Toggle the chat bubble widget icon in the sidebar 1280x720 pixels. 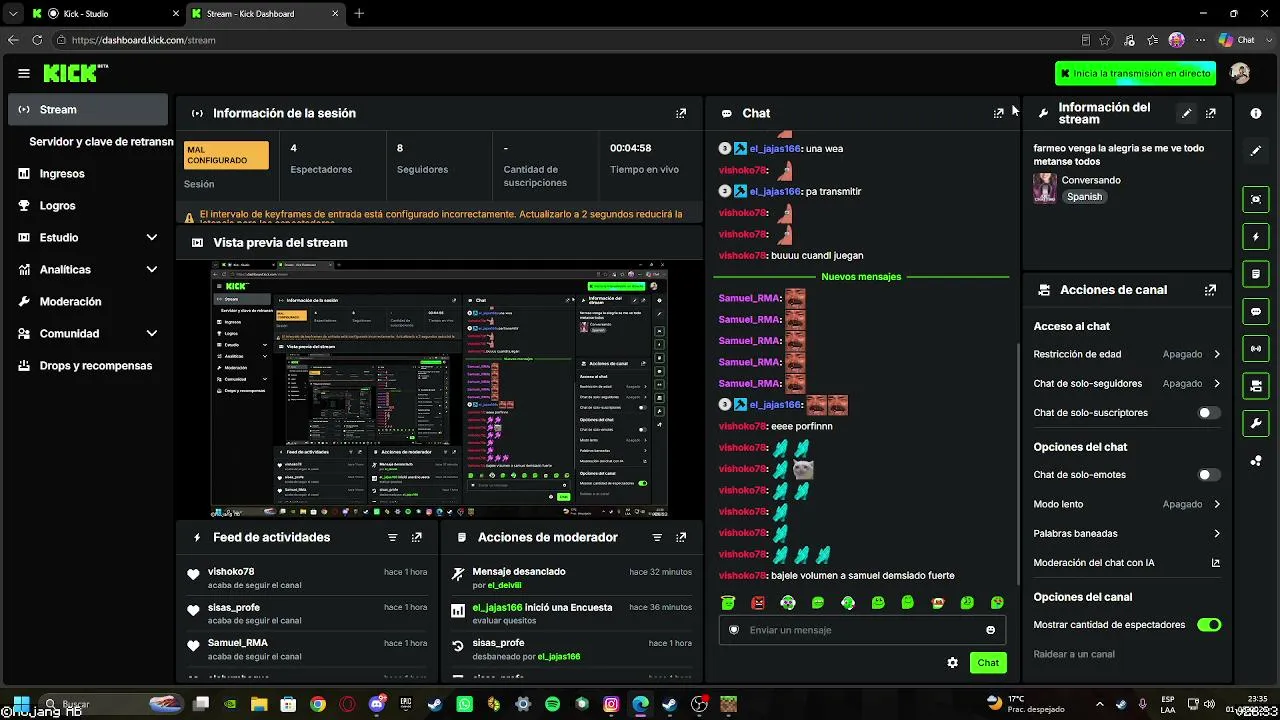click(x=1256, y=312)
